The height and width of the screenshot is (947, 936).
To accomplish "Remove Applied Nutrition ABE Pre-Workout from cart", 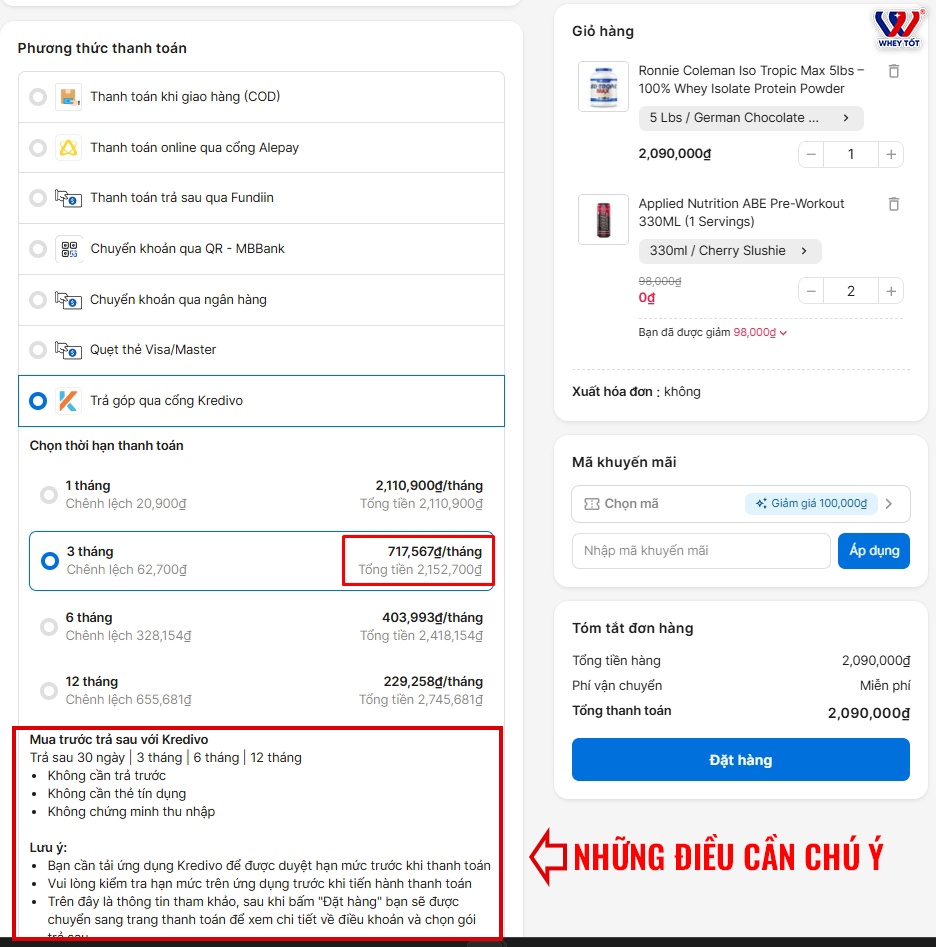I will tap(894, 204).
